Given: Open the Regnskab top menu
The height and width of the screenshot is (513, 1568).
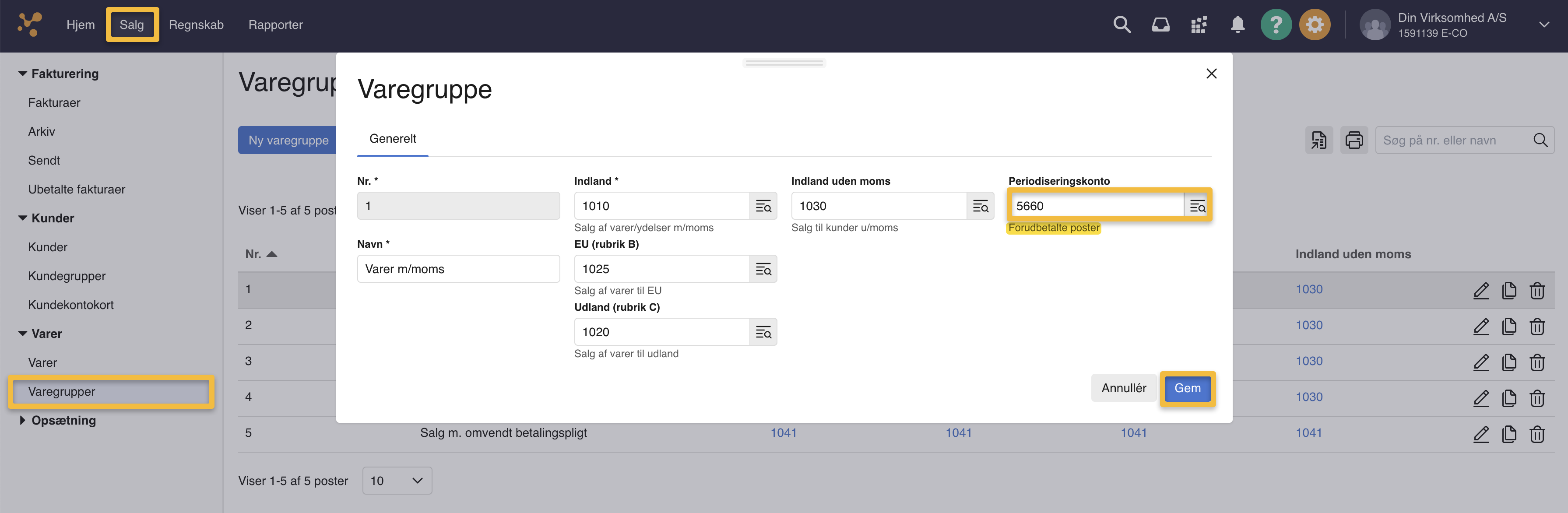Looking at the screenshot, I should tap(196, 25).
